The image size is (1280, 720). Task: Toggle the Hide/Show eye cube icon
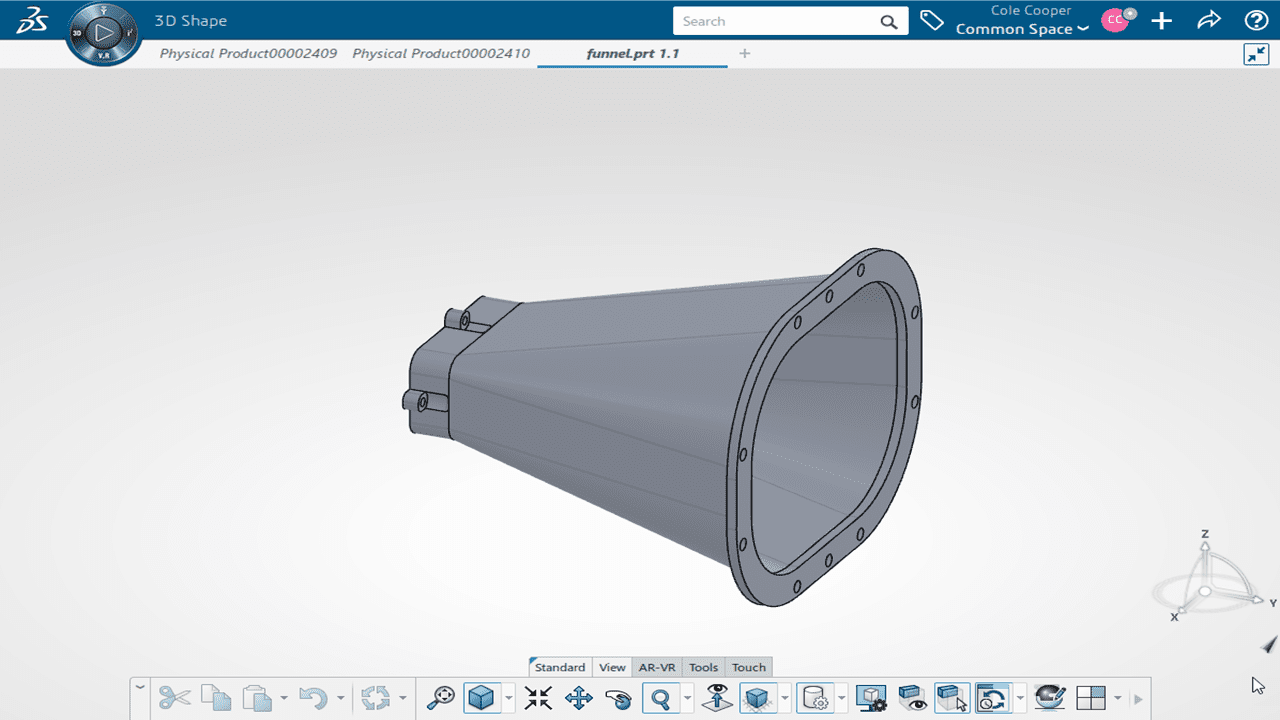[911, 697]
